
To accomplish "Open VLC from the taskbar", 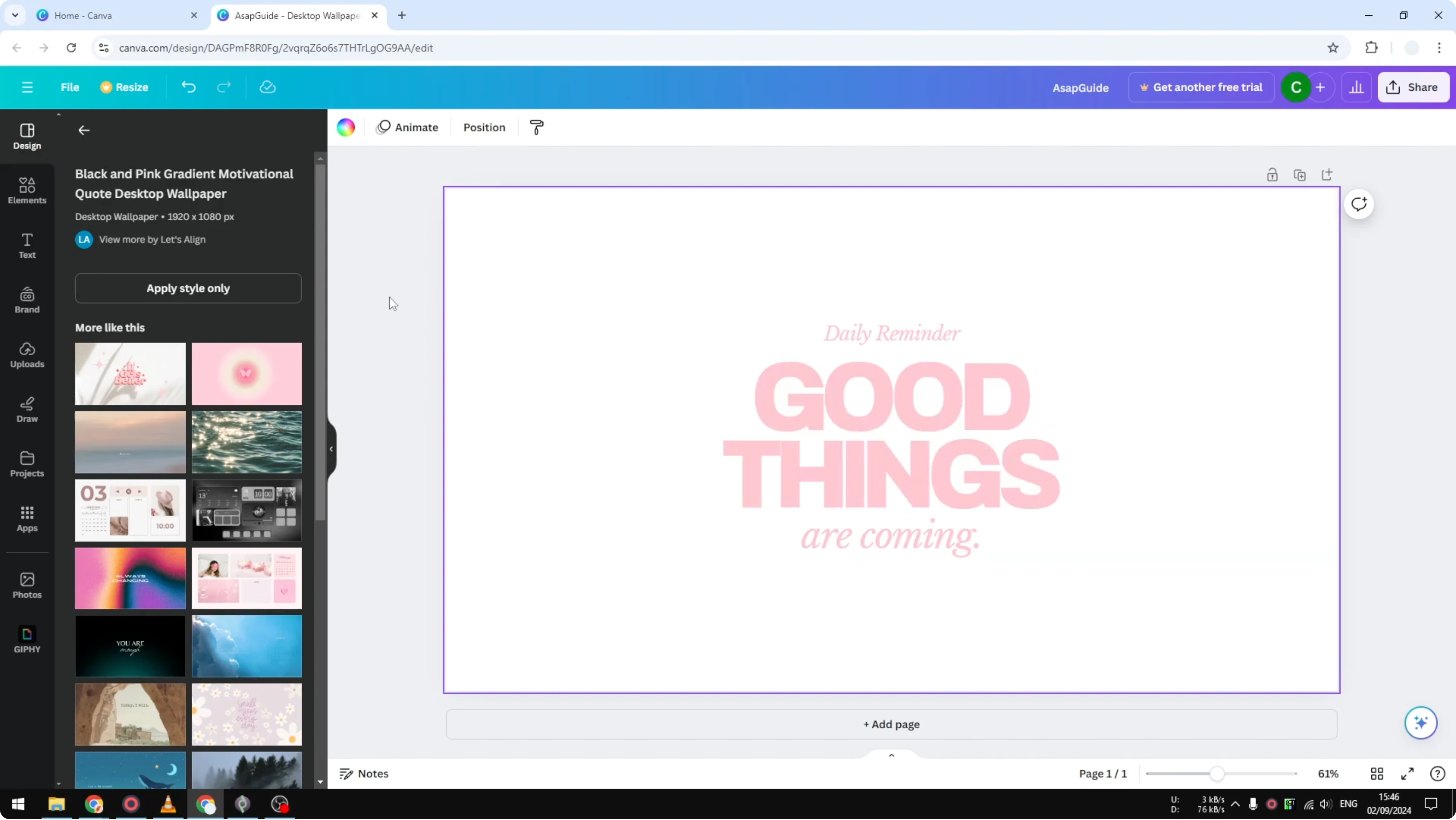I will (168, 804).
